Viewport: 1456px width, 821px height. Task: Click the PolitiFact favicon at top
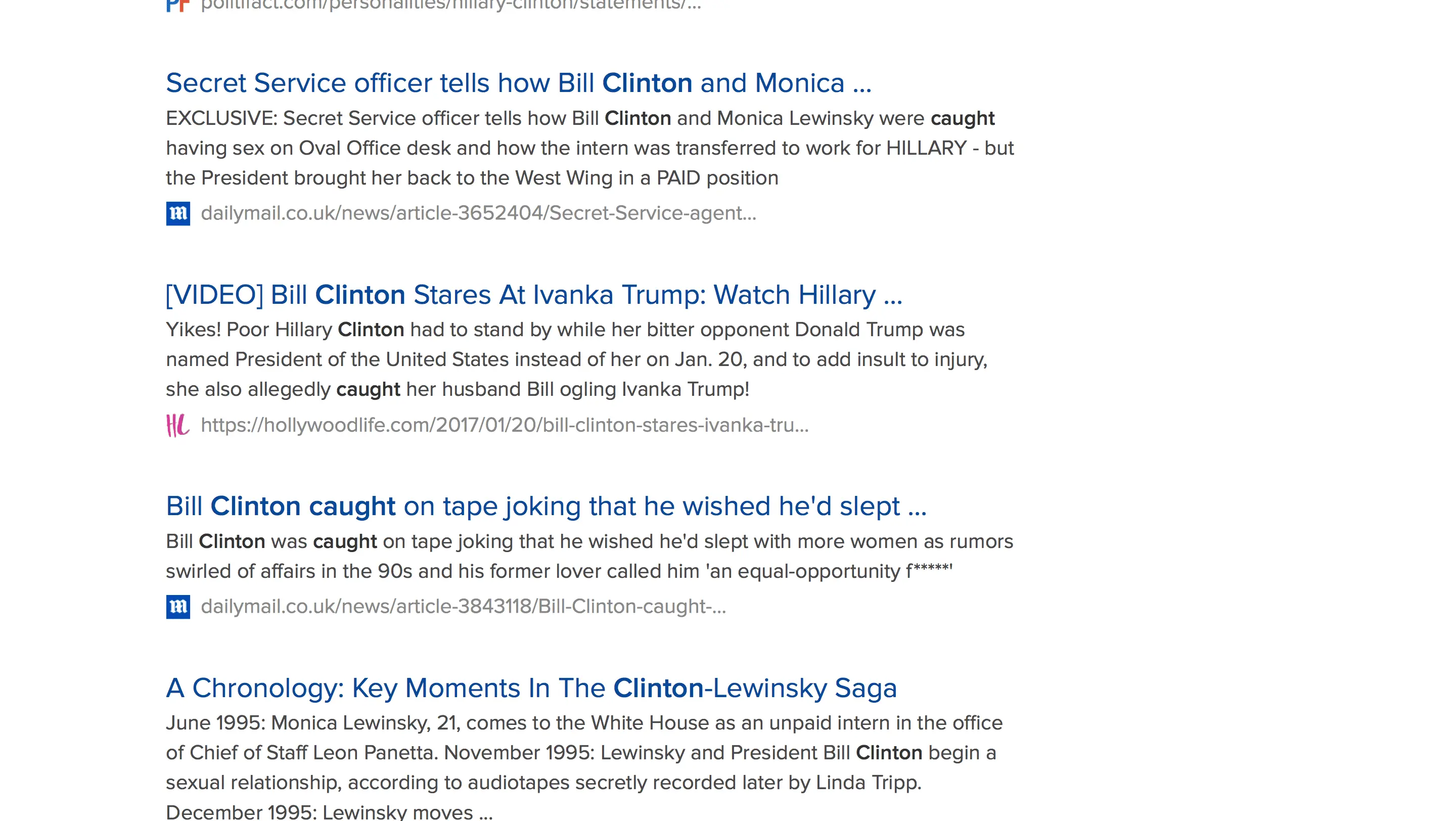pyautogui.click(x=177, y=5)
